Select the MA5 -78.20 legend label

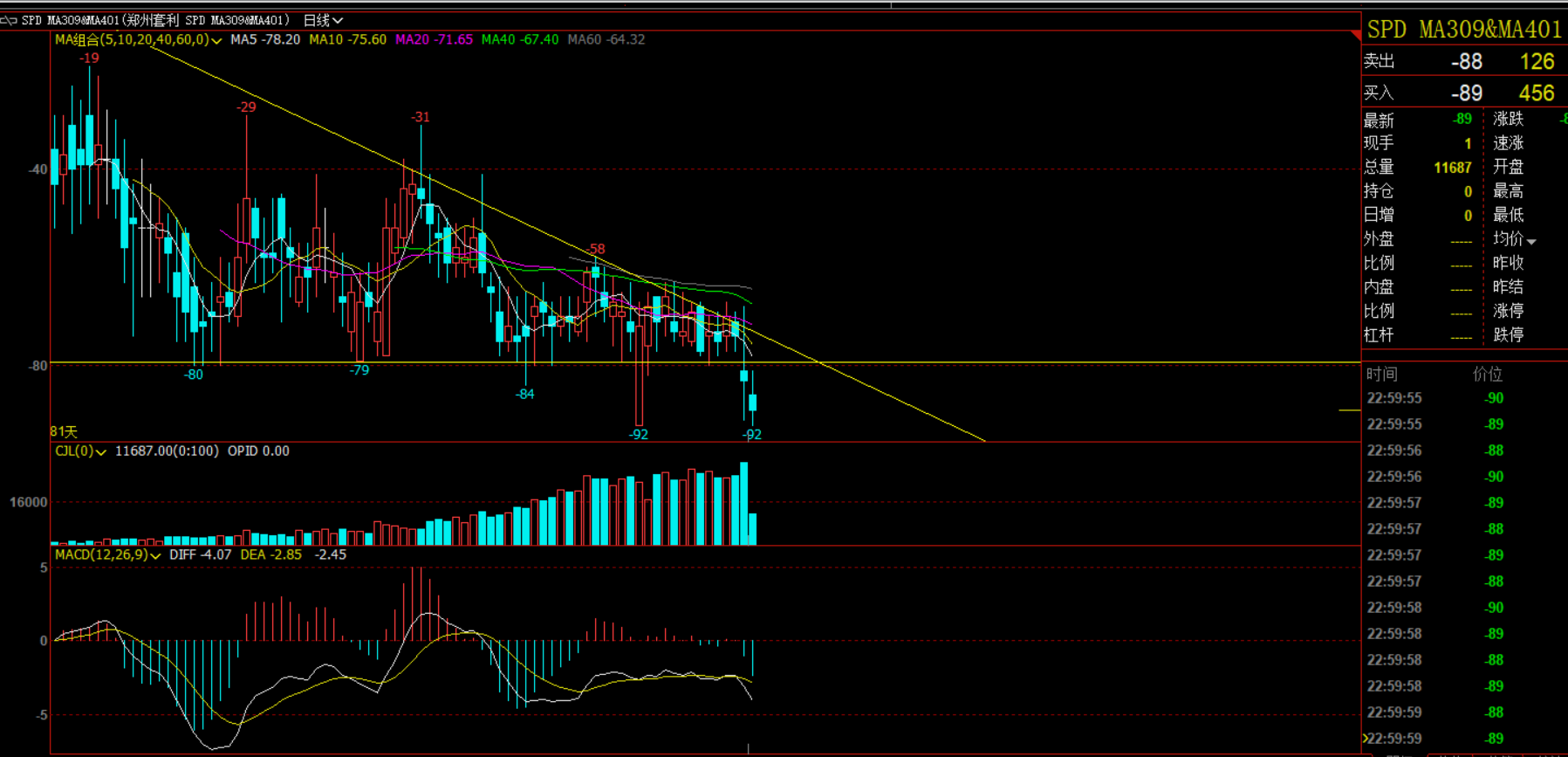pos(265,39)
